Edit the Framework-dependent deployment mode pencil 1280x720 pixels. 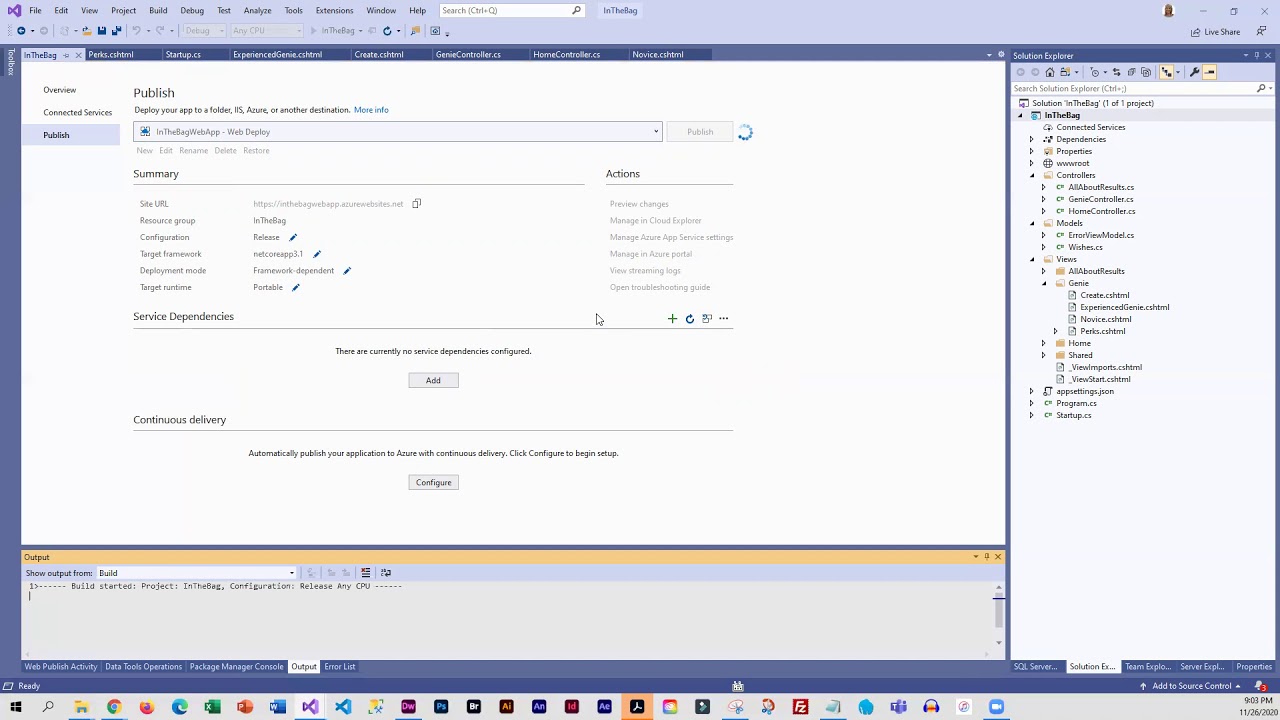click(x=347, y=271)
